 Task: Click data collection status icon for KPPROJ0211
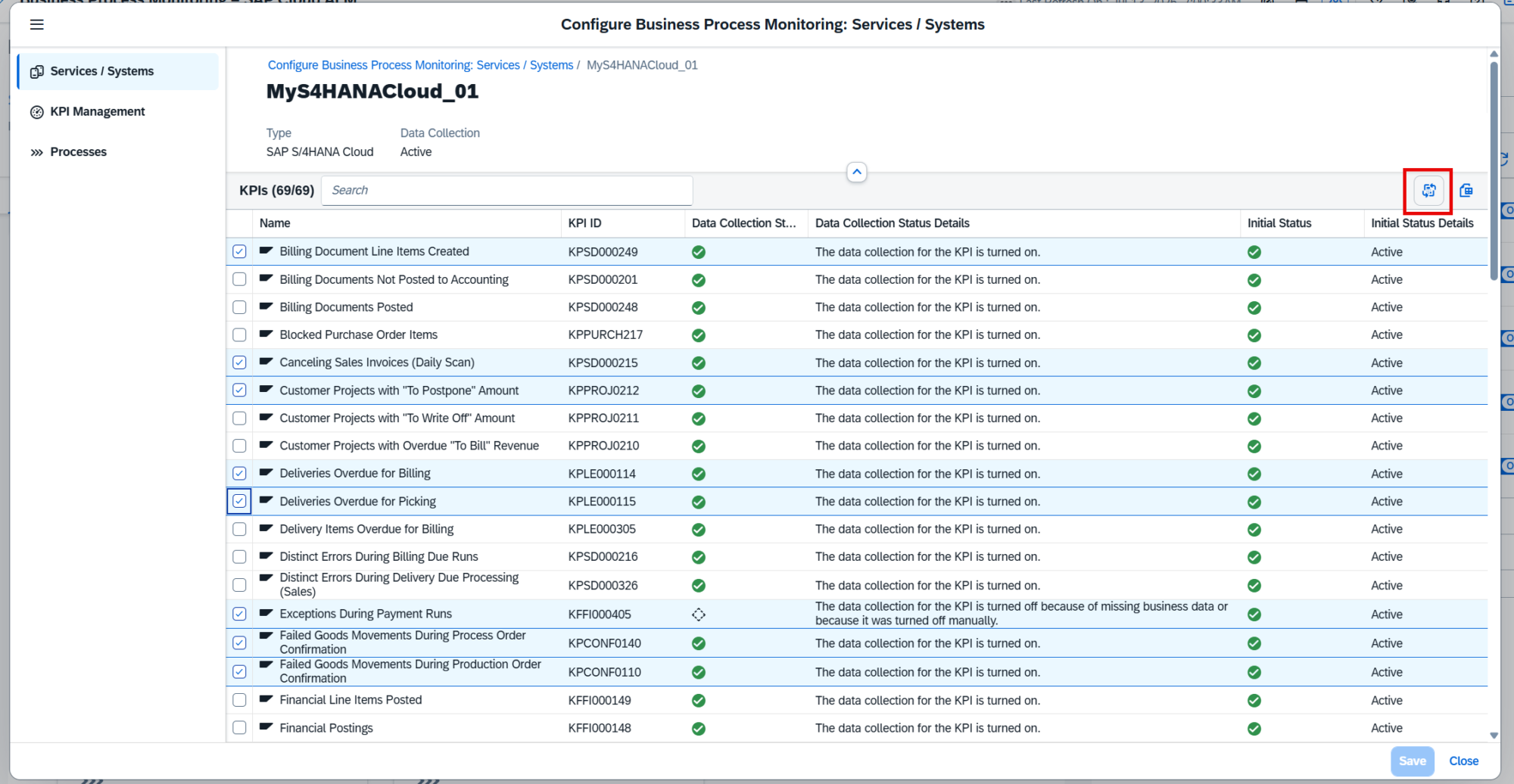(699, 418)
